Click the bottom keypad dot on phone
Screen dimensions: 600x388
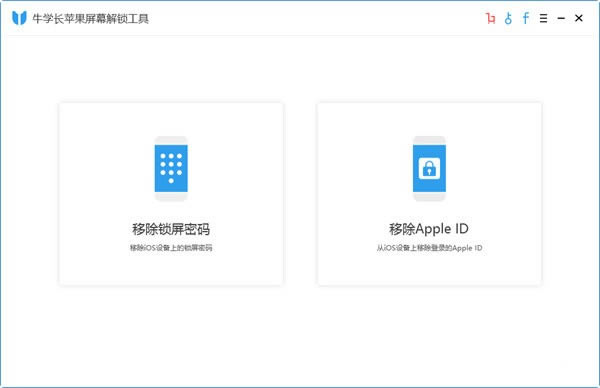[x=171, y=181]
